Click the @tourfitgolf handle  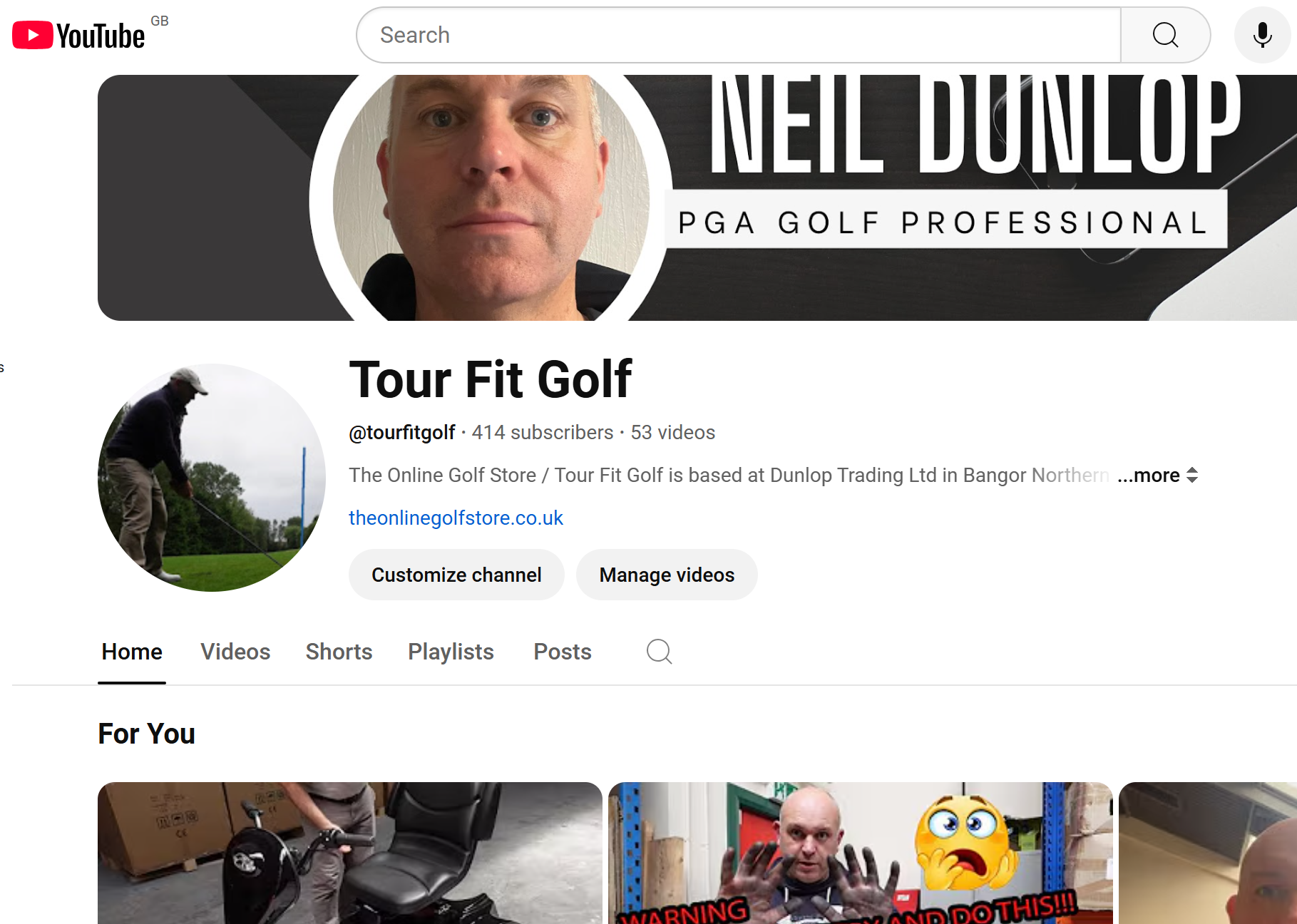(x=401, y=433)
